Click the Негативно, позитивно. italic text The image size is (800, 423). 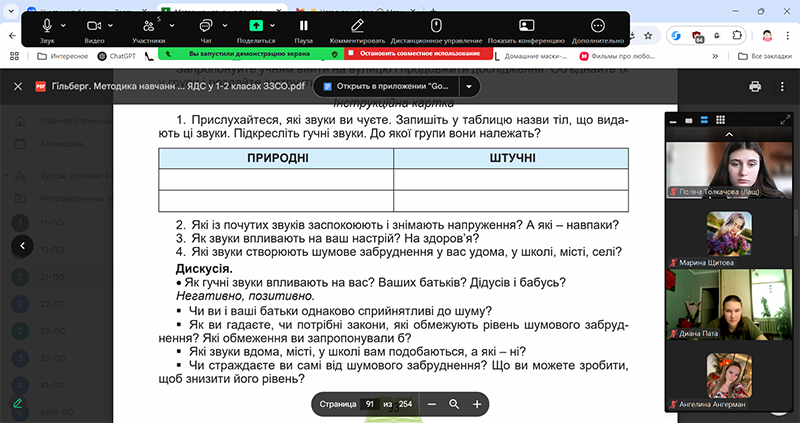click(245, 296)
